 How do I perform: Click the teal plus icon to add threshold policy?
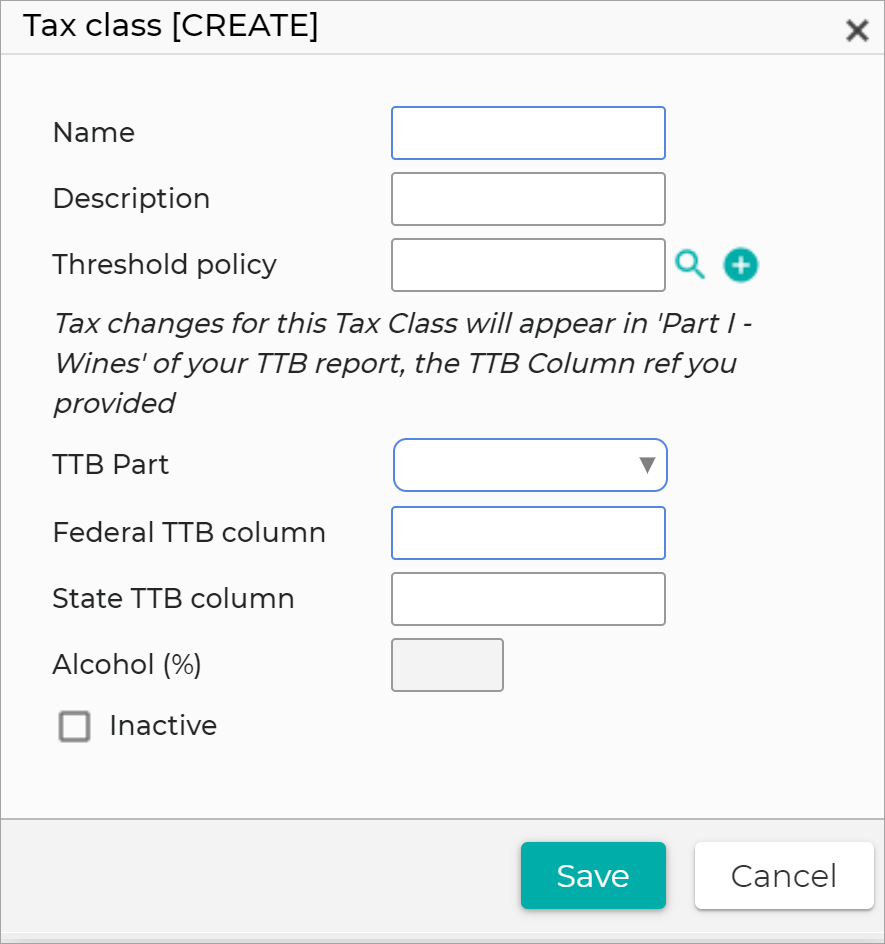tap(740, 265)
